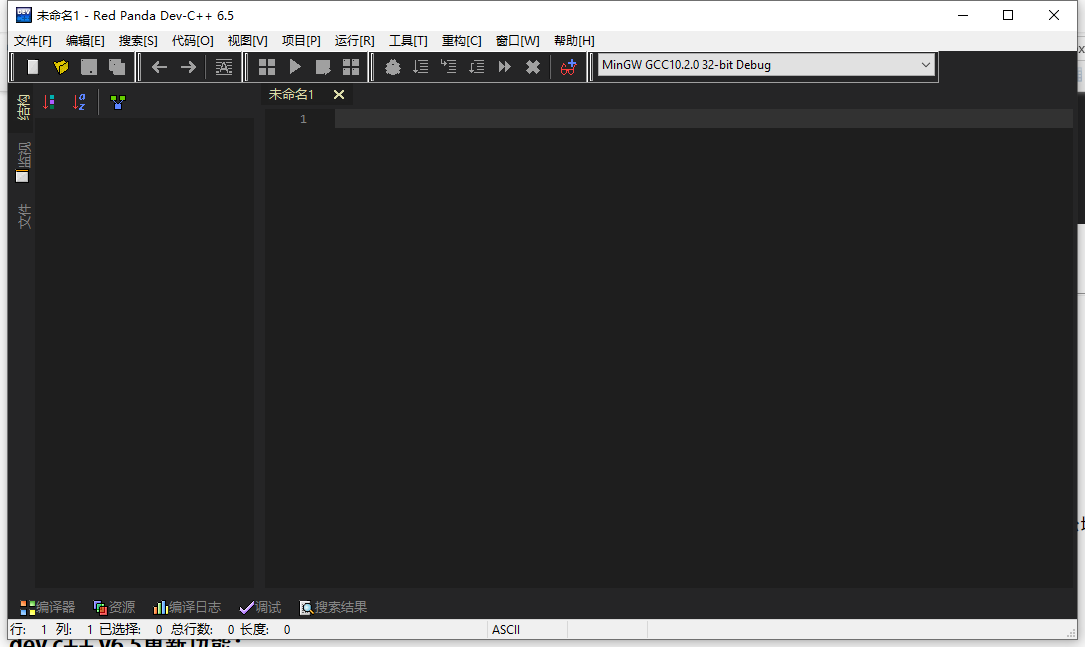Open the New File toolbar icon
Image resolution: width=1085 pixels, height=647 pixels.
click(x=32, y=67)
